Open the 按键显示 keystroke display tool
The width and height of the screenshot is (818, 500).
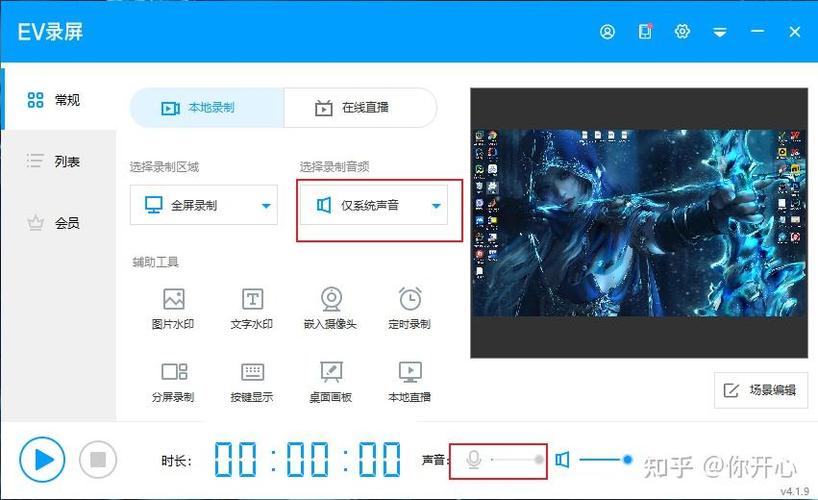(x=252, y=382)
